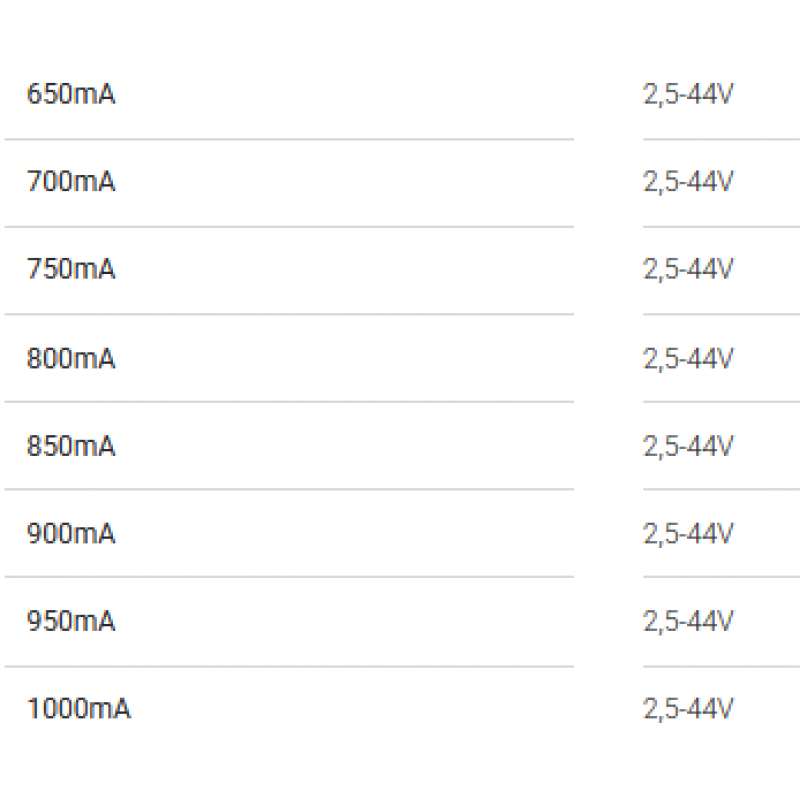Select the voltage range beside 700mA

click(688, 182)
